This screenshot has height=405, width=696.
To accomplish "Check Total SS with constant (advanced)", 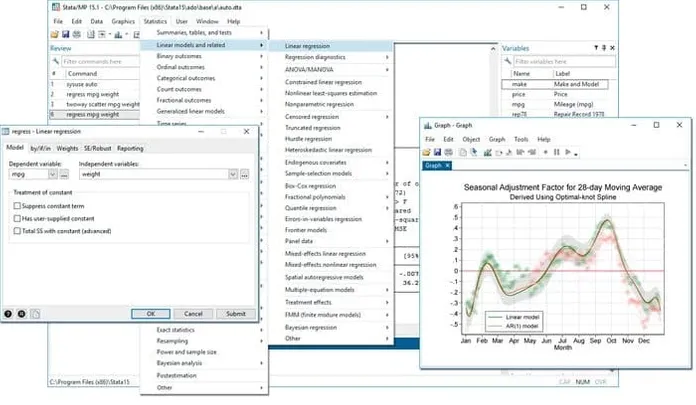I will (x=17, y=231).
